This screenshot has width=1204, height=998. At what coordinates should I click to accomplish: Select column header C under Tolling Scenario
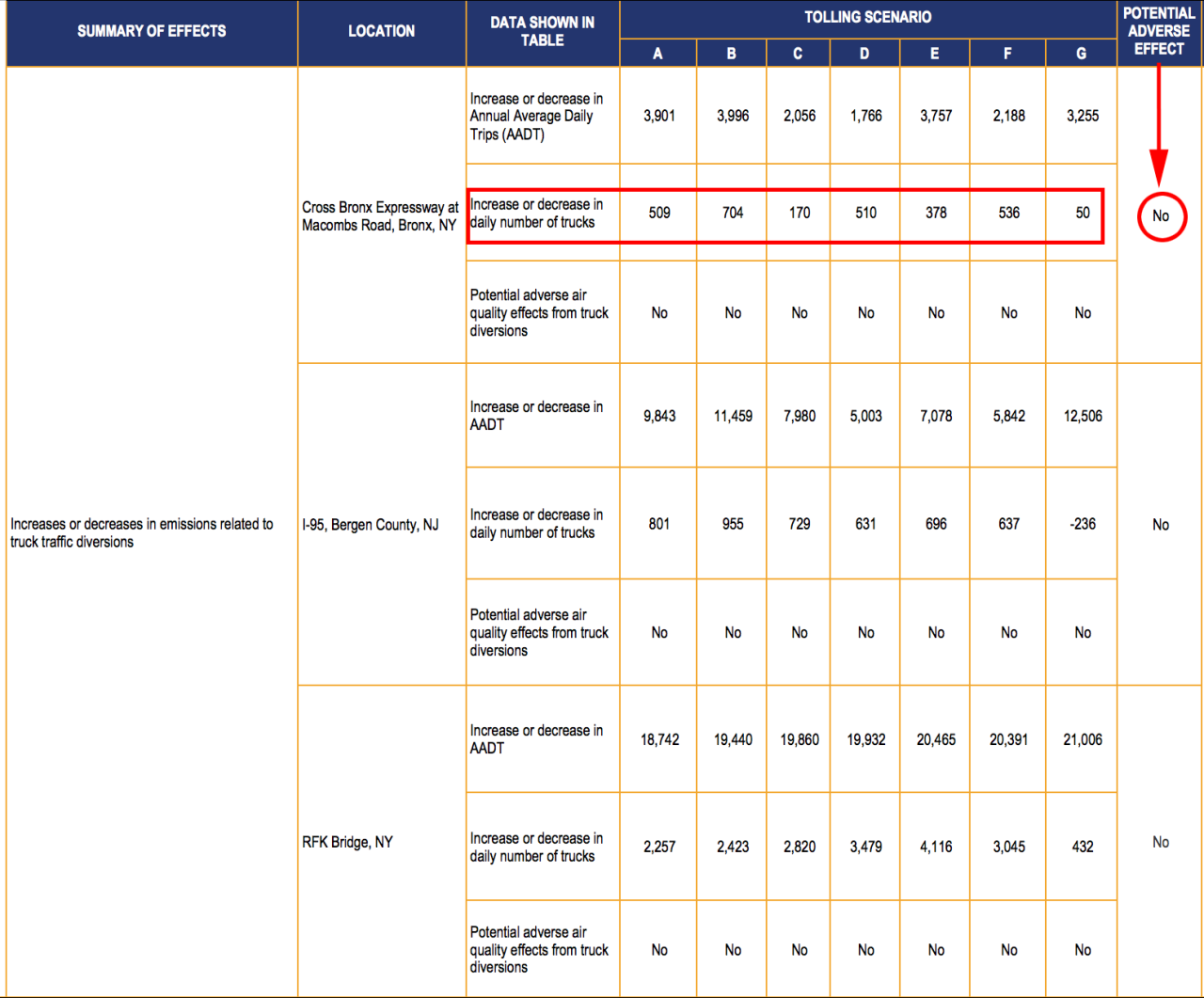[798, 54]
